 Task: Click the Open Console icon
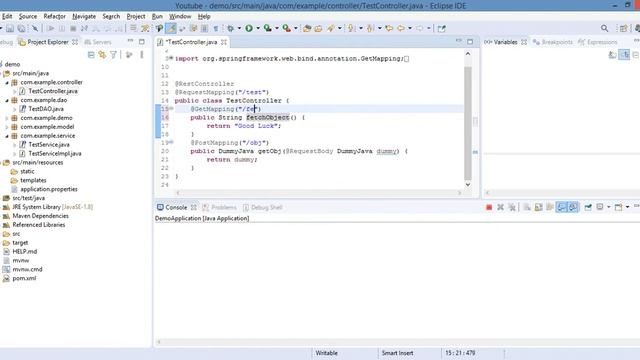[618, 207]
